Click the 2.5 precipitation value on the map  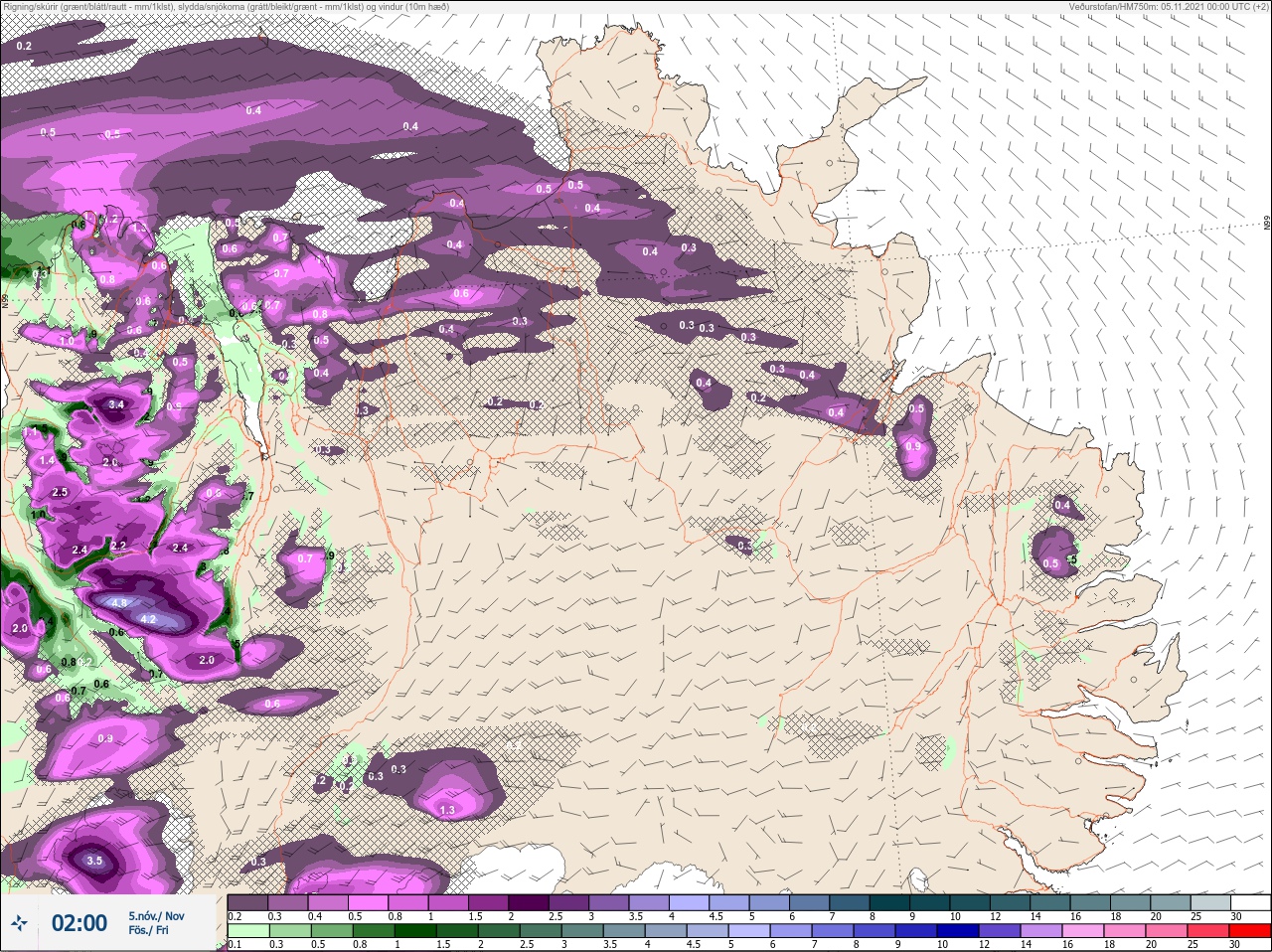tap(60, 493)
